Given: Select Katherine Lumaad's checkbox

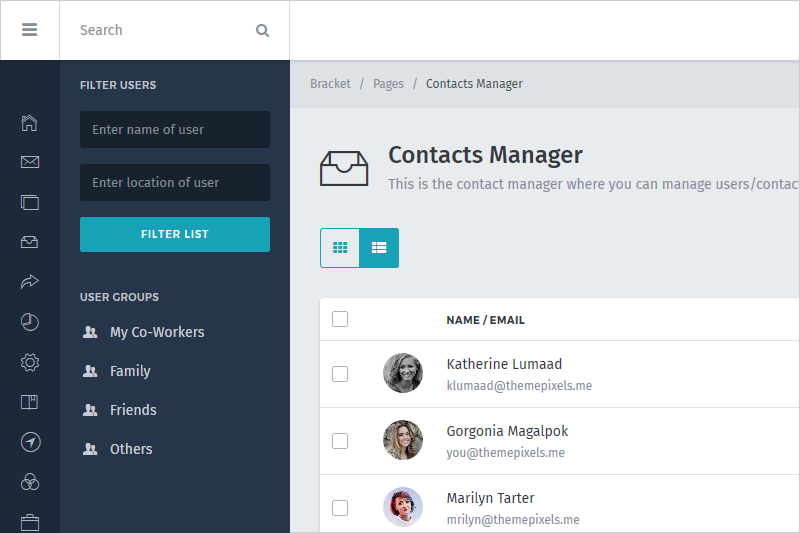Looking at the screenshot, I should coord(340,374).
